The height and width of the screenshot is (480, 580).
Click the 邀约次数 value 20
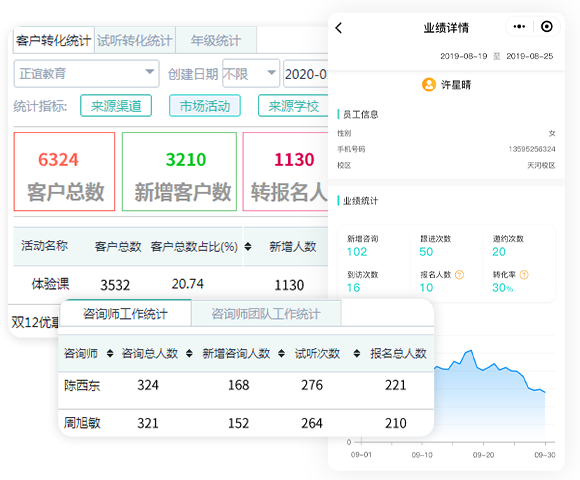(x=499, y=252)
